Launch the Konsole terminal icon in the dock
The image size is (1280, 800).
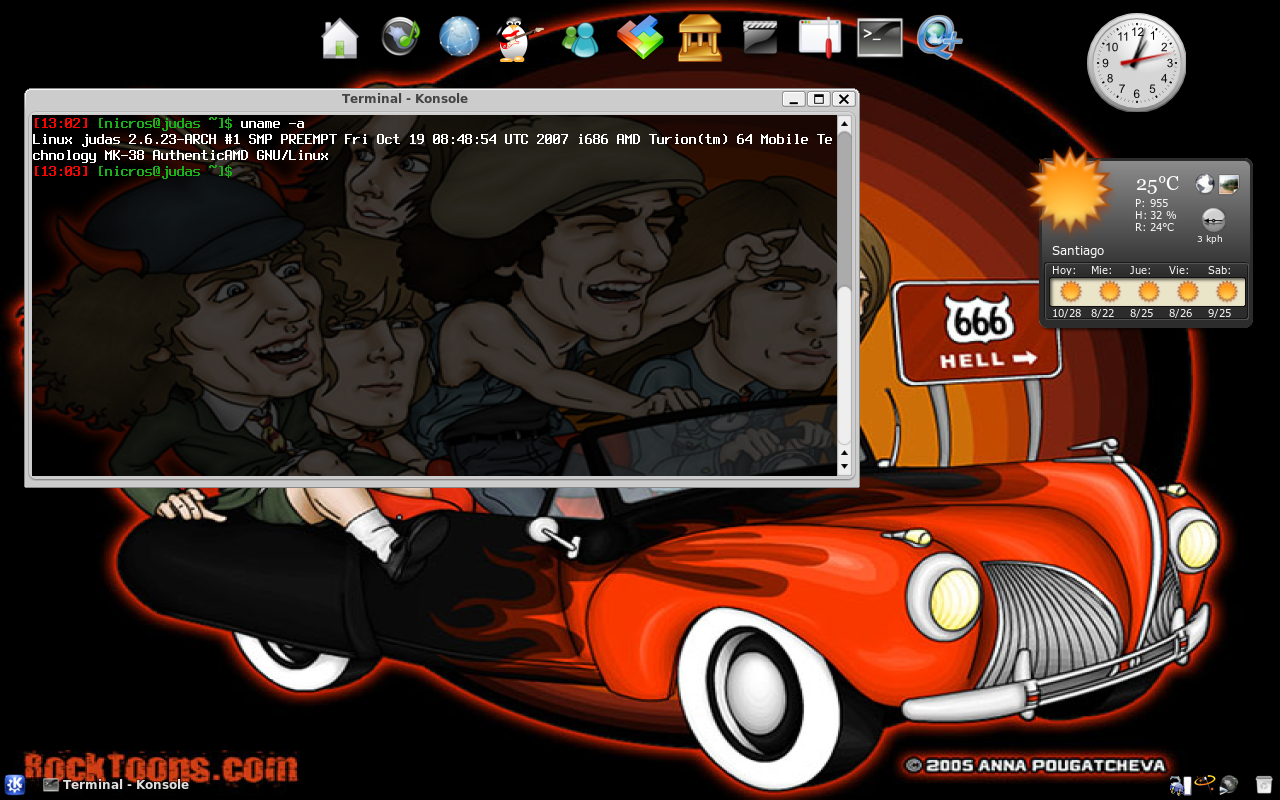click(x=879, y=37)
